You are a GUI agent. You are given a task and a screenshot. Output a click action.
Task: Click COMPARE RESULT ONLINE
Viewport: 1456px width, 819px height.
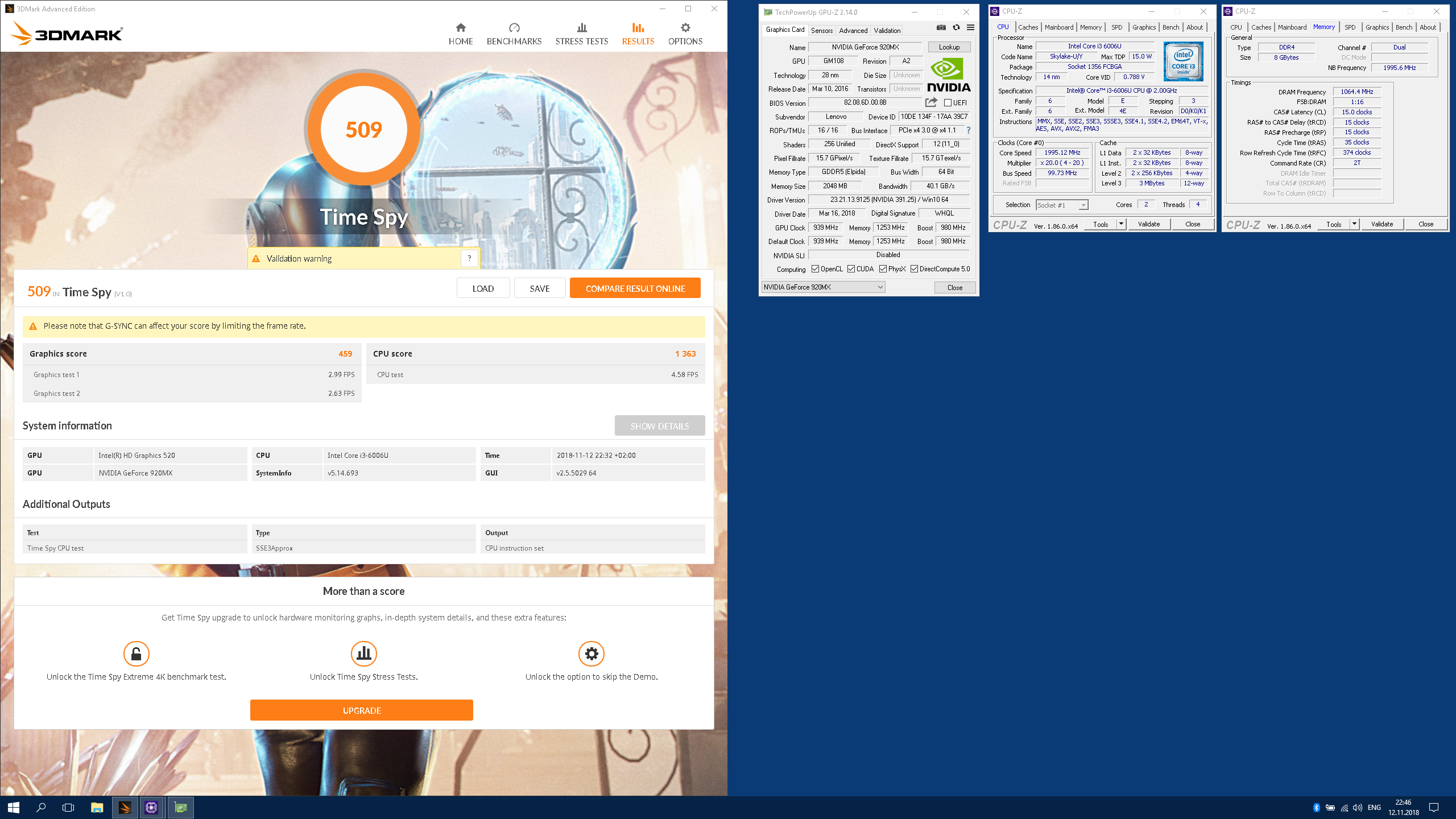coord(635,288)
